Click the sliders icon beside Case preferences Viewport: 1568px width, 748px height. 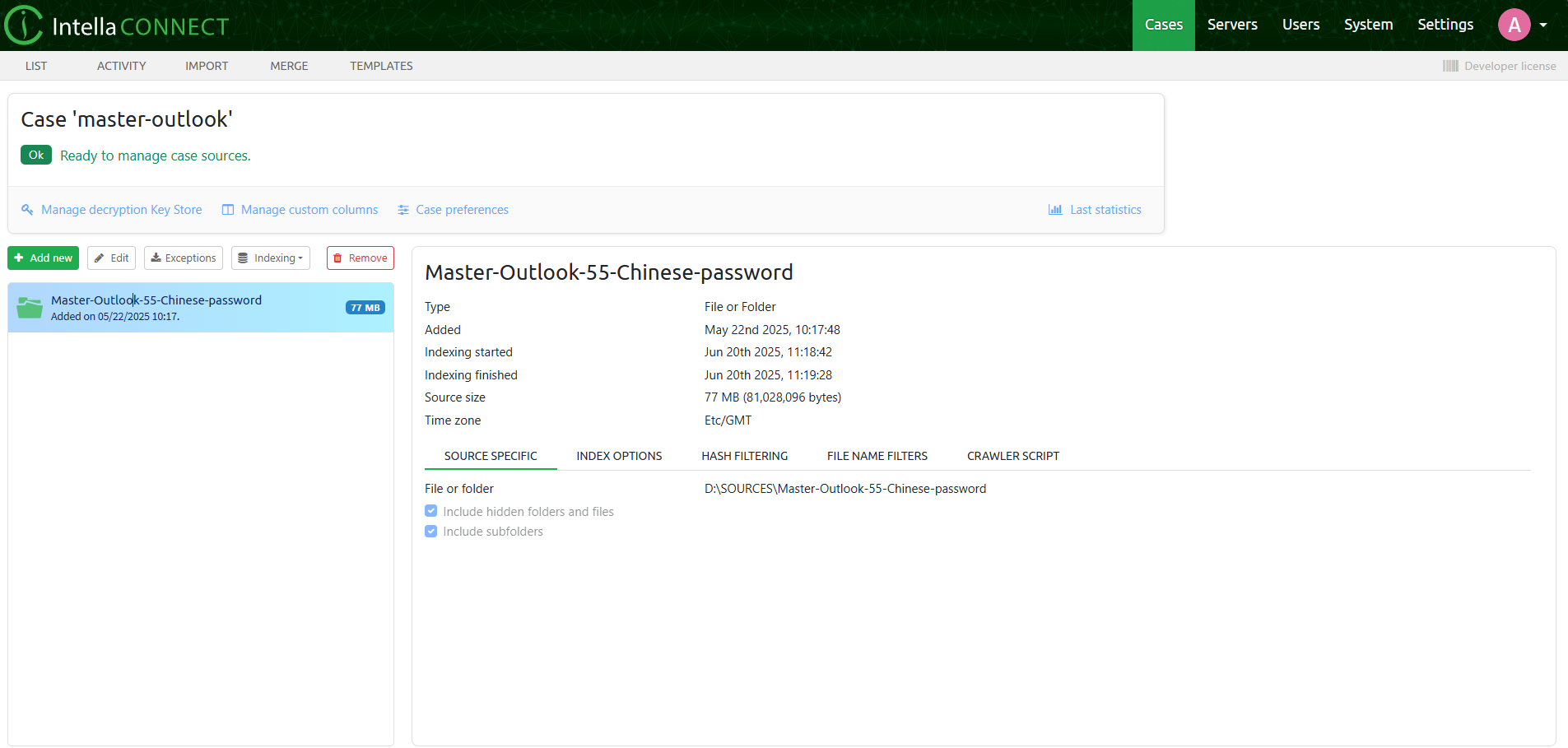[403, 210]
